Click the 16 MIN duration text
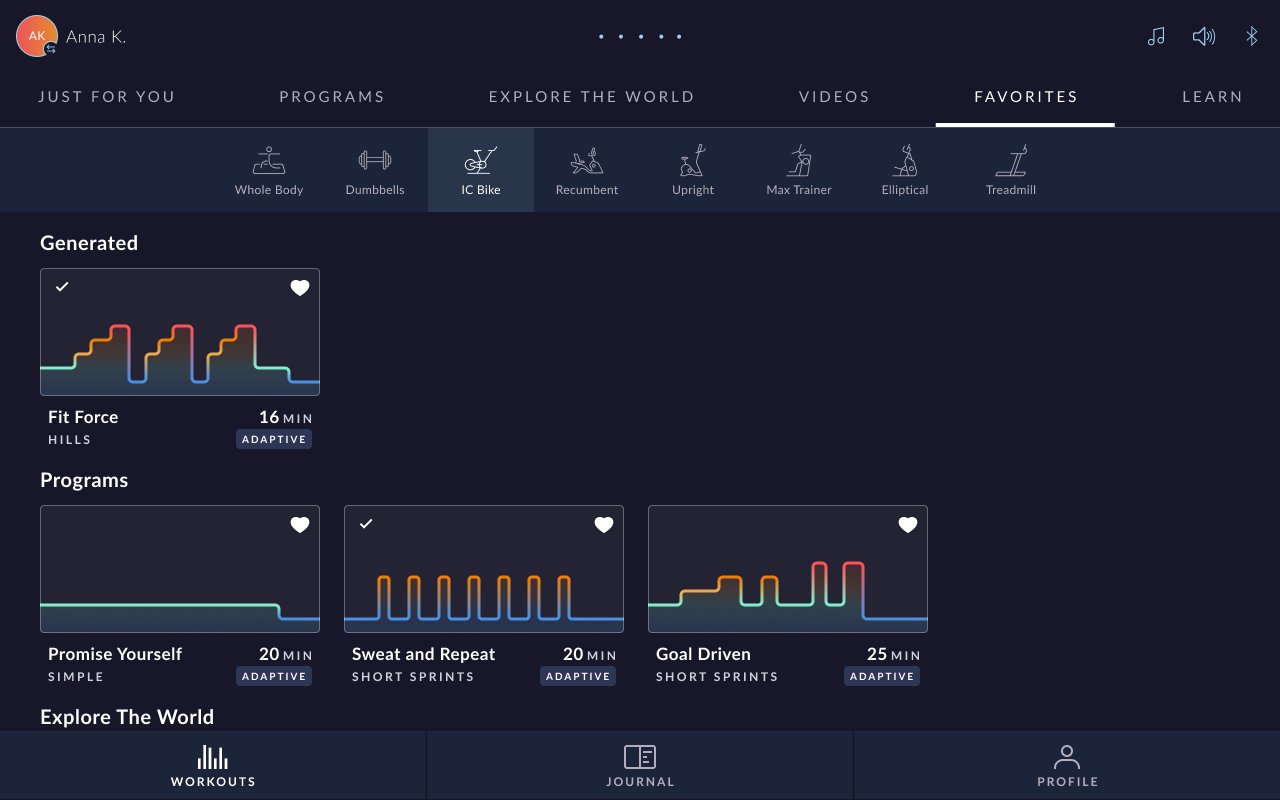Image resolution: width=1280 pixels, height=800 pixels. pyautogui.click(x=286, y=417)
